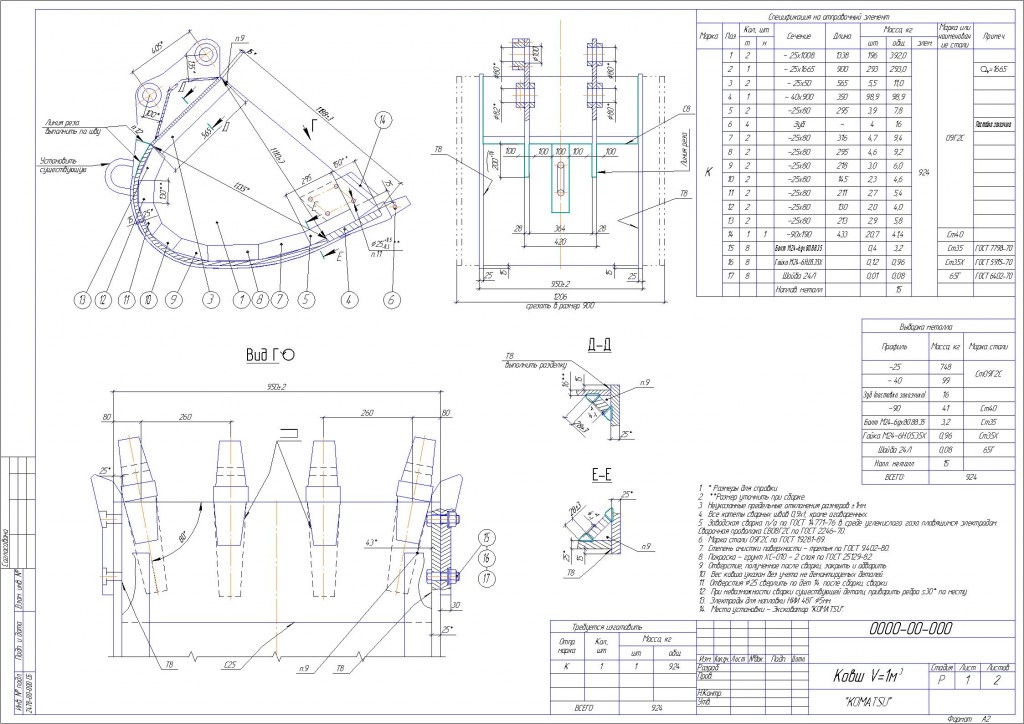
Task: Click position balloon 12
Action: (103, 300)
